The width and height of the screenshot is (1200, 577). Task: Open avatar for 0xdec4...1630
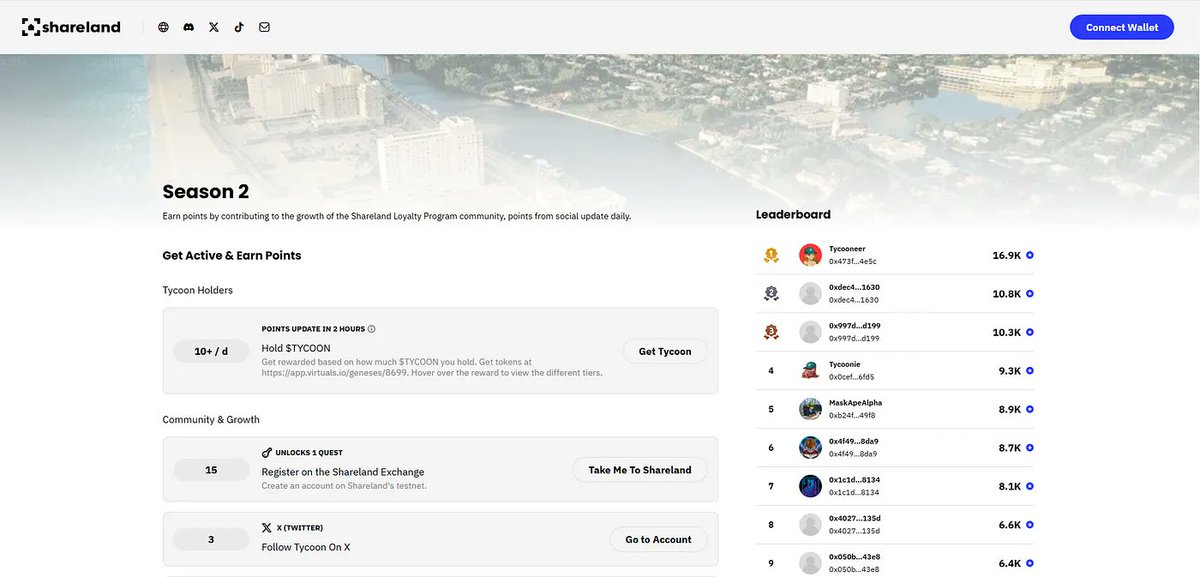click(x=810, y=294)
